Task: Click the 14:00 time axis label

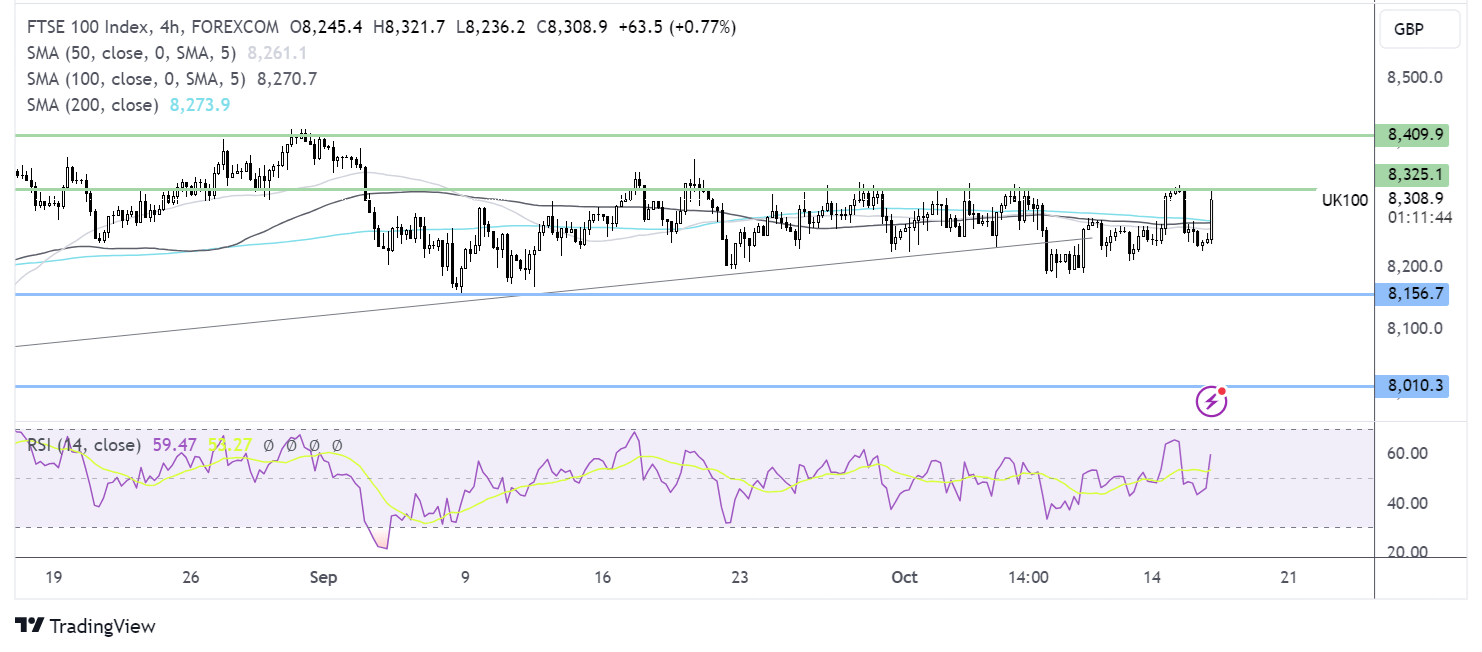Action: coord(1029,577)
